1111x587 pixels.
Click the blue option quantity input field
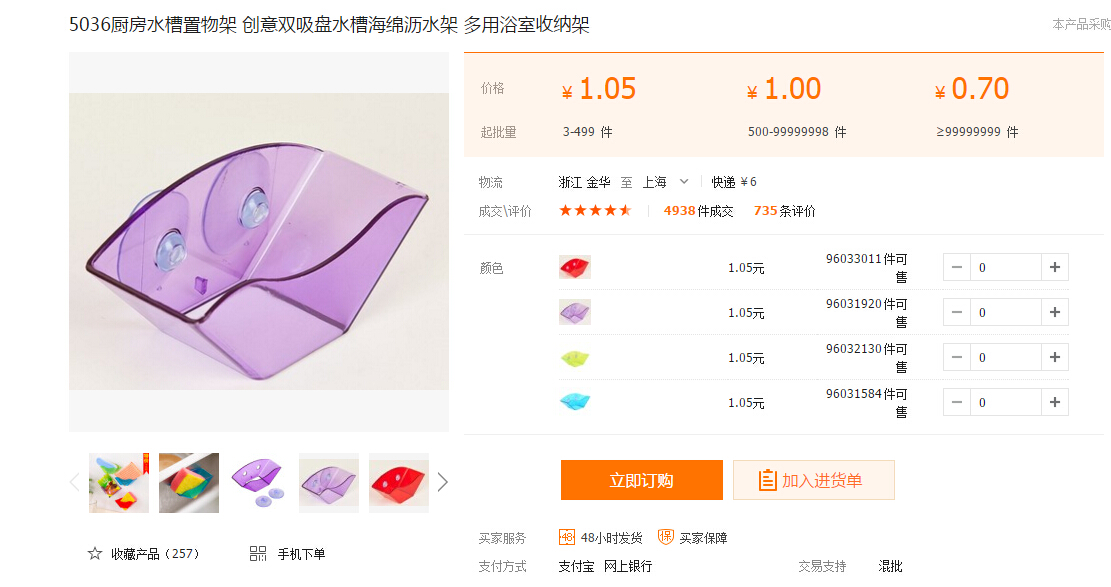pyautogui.click(x=1005, y=402)
